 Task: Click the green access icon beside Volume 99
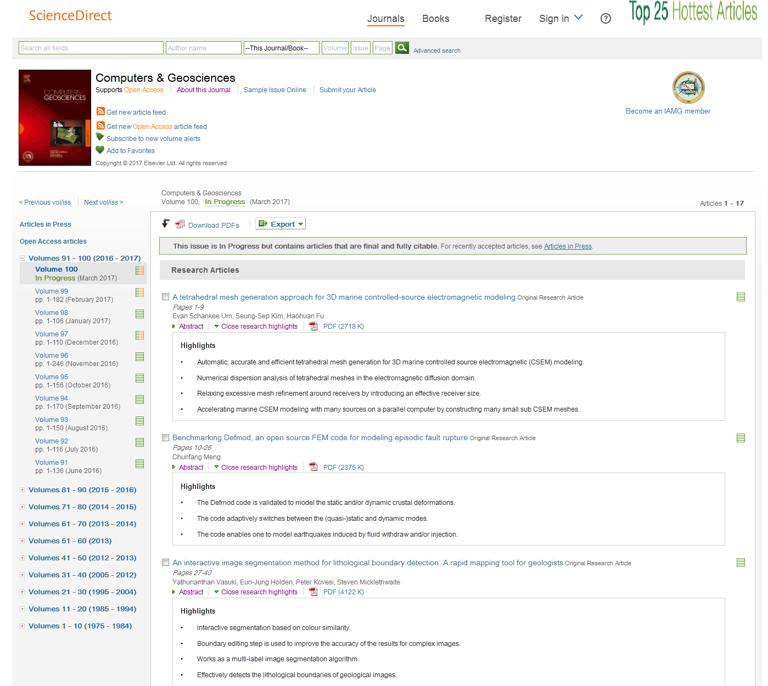(140, 293)
